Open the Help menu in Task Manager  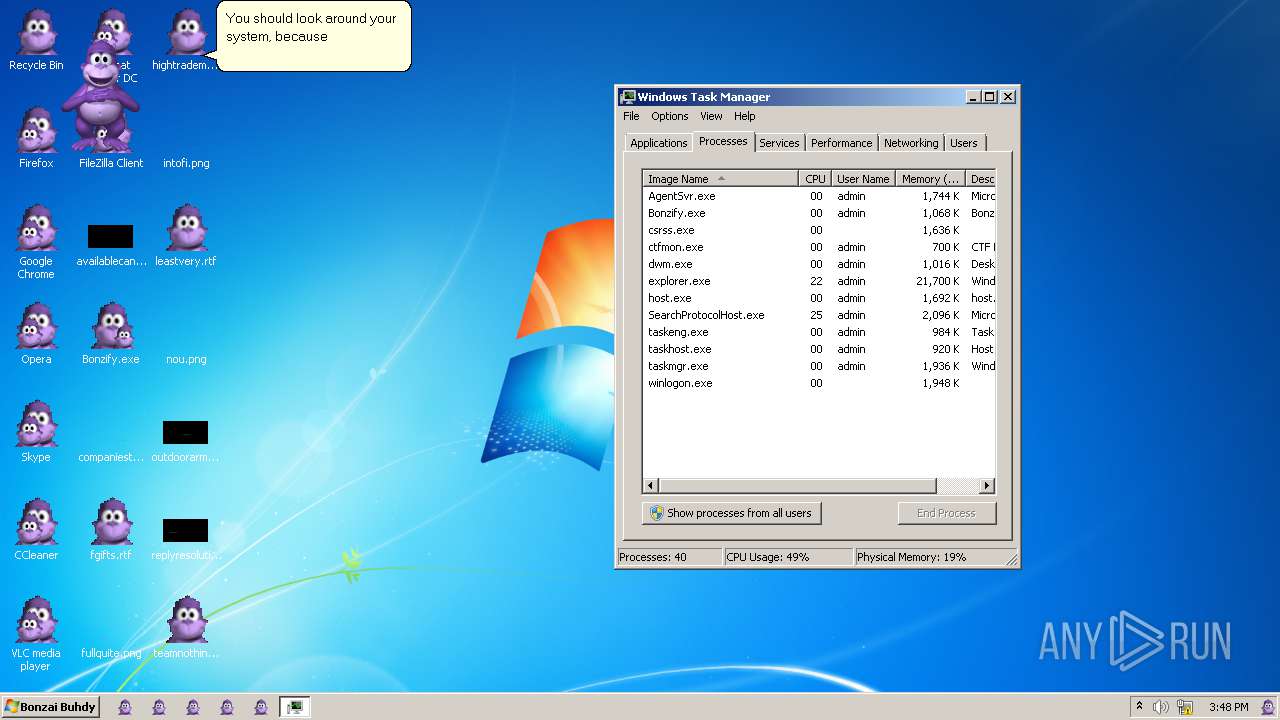tap(745, 116)
